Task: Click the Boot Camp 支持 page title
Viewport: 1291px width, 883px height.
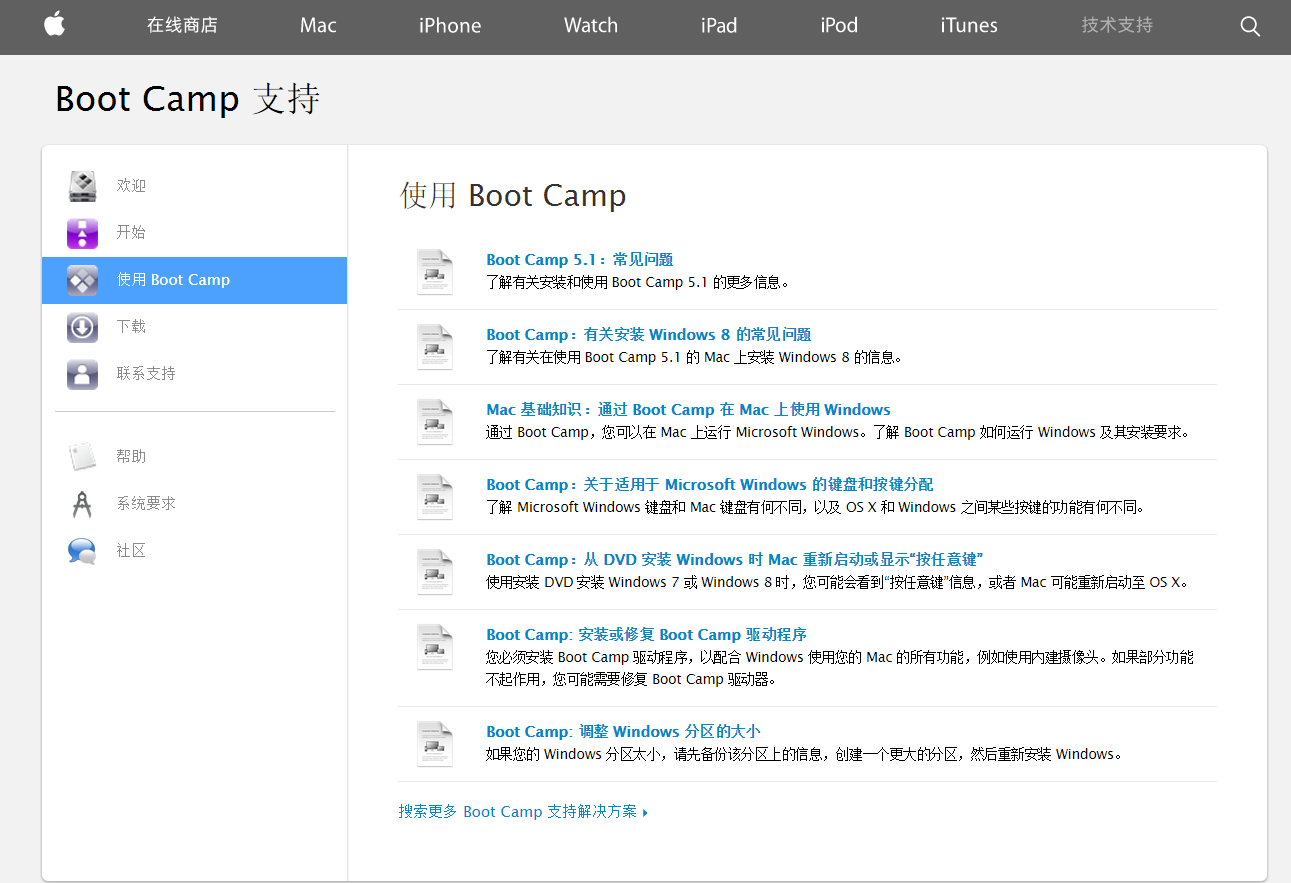Action: [x=188, y=99]
